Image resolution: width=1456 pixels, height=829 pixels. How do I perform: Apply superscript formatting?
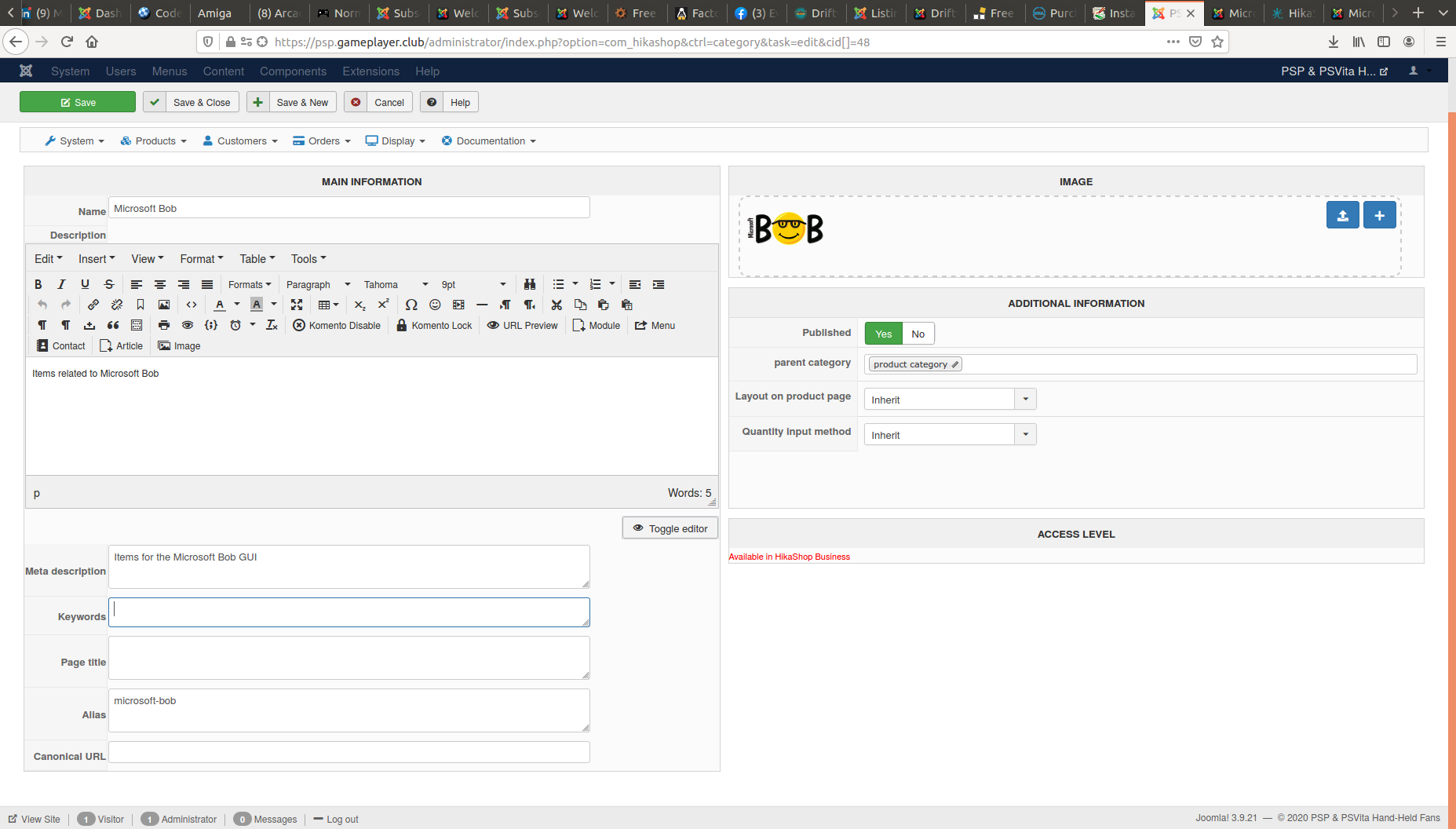[x=383, y=305]
